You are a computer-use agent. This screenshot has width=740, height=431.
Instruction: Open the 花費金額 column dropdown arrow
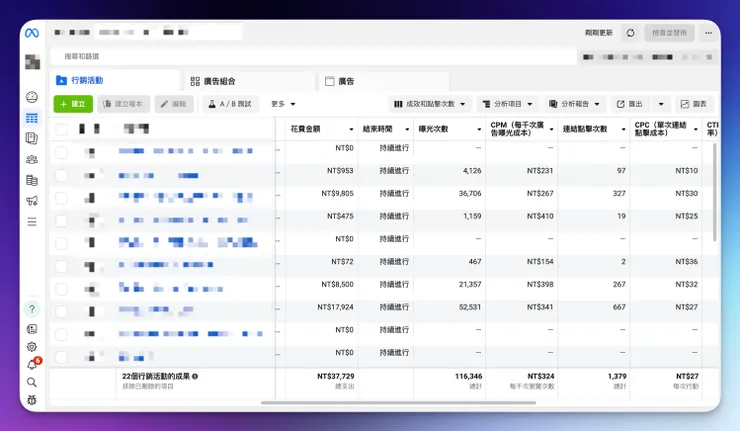(x=351, y=129)
